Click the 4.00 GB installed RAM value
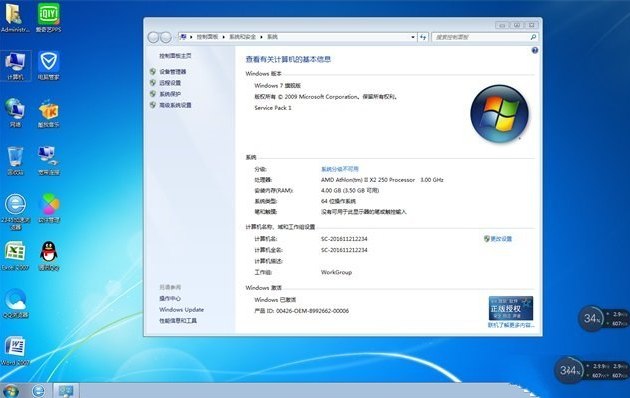 pos(350,190)
